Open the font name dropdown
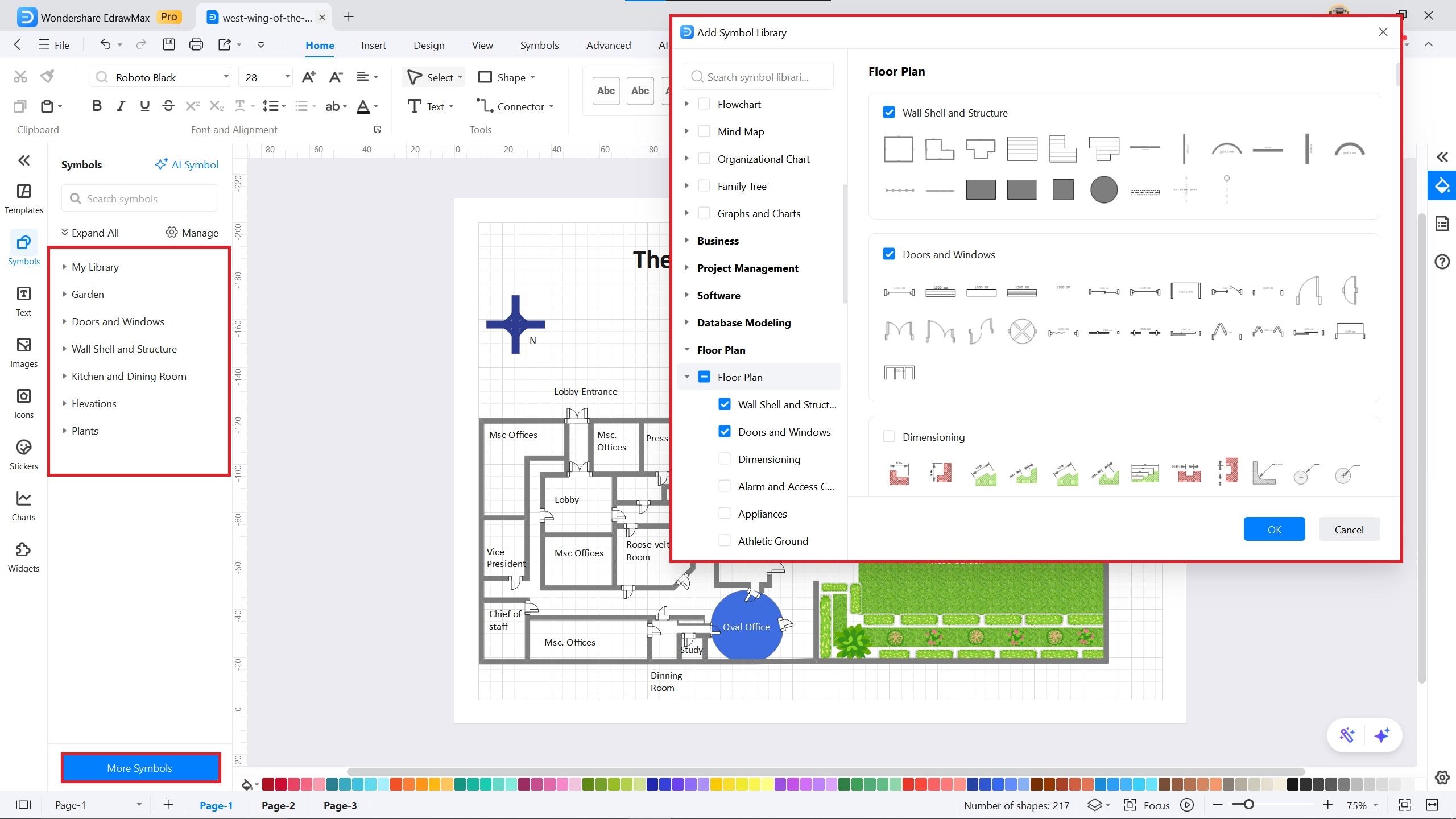Screen dimensions: 1456x819 226,77
